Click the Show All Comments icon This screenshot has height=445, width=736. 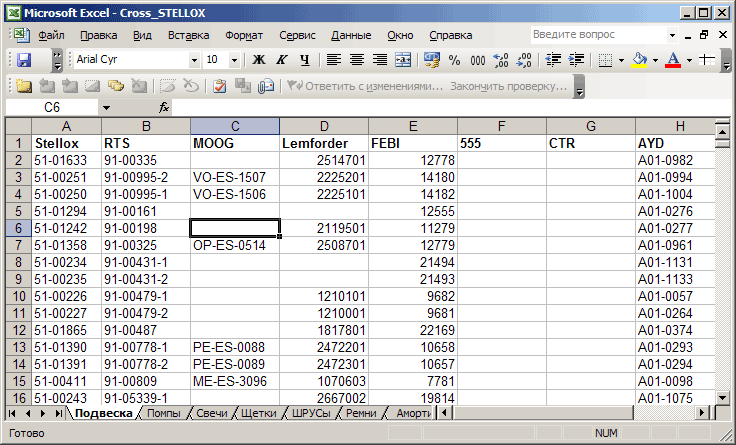115,86
